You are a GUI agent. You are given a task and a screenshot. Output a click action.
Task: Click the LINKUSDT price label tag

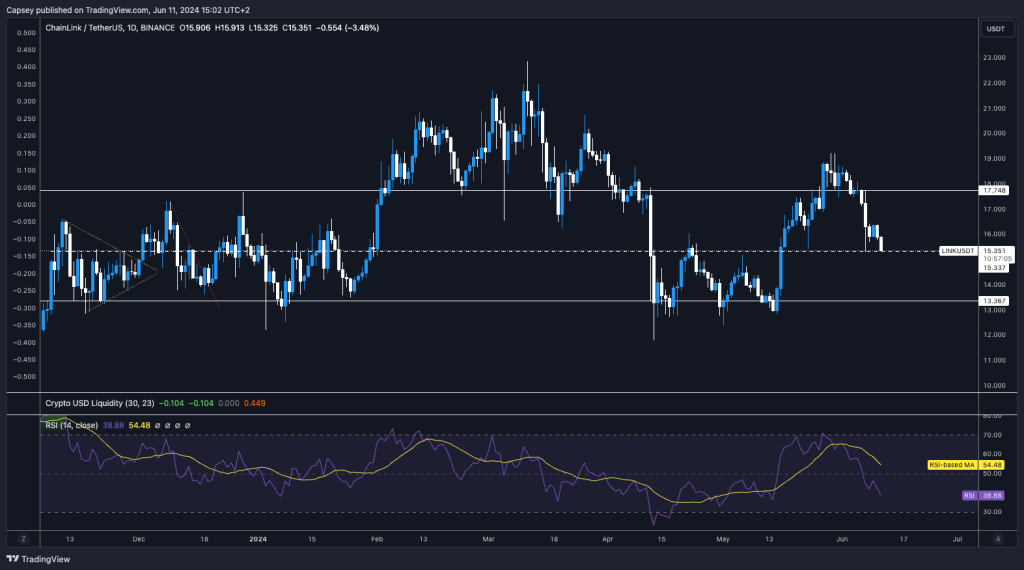point(958,250)
